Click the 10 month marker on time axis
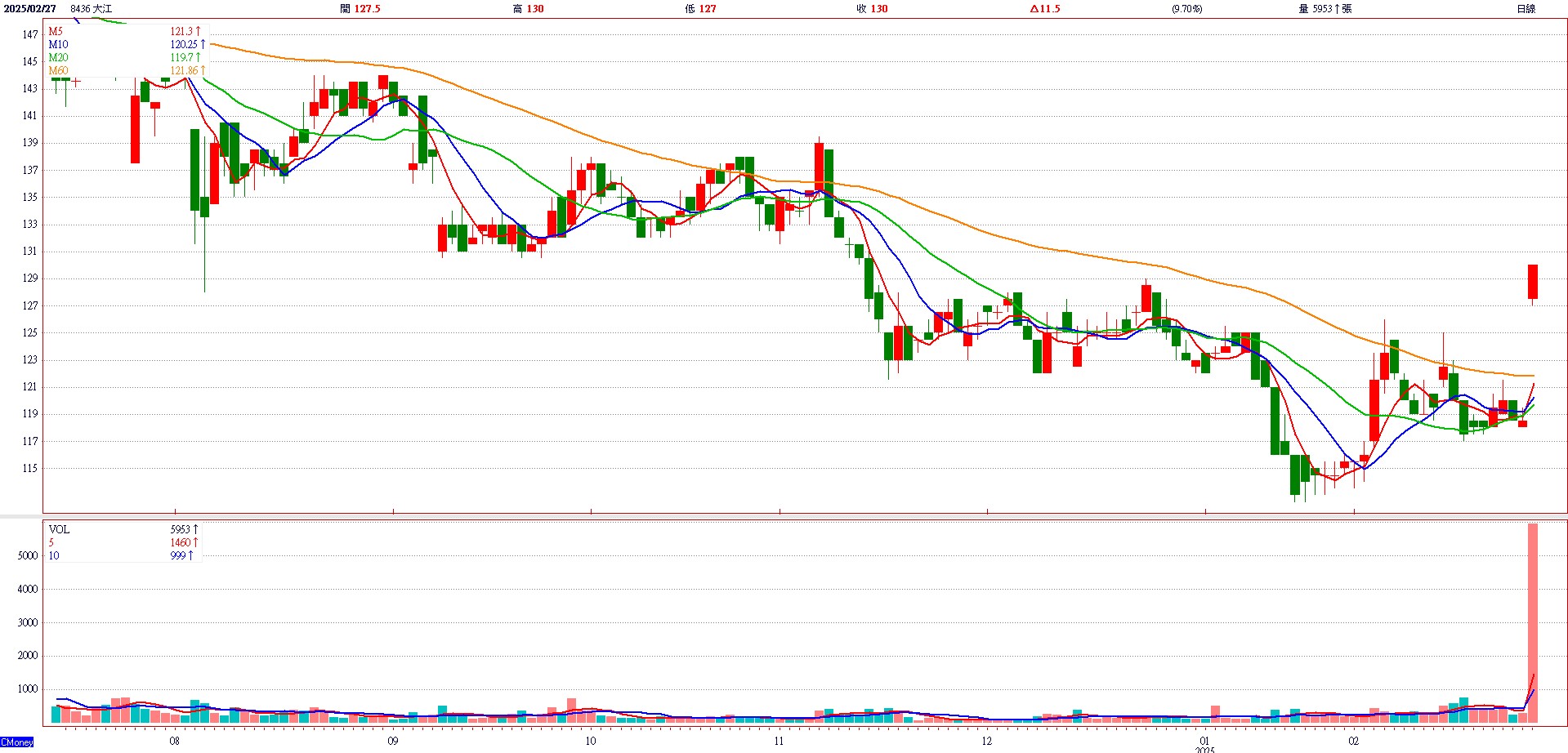1568x753 pixels. point(590,741)
